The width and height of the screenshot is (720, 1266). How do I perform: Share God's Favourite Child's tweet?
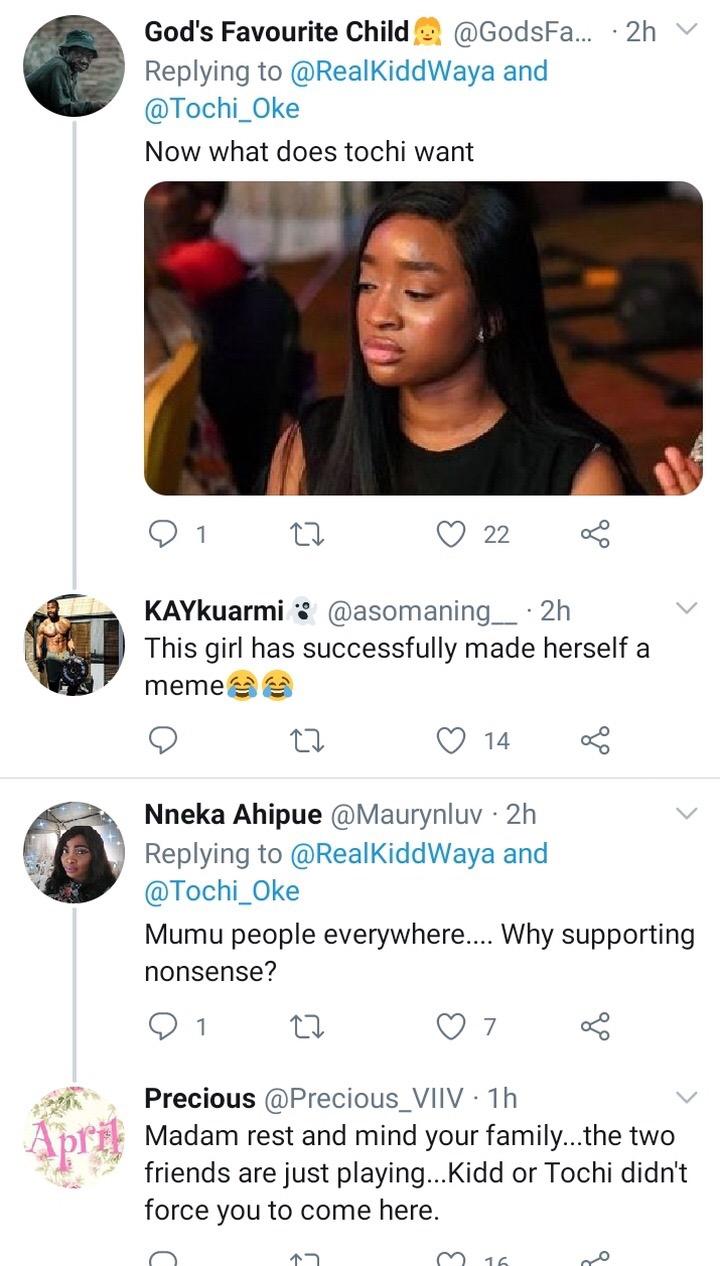click(x=595, y=536)
